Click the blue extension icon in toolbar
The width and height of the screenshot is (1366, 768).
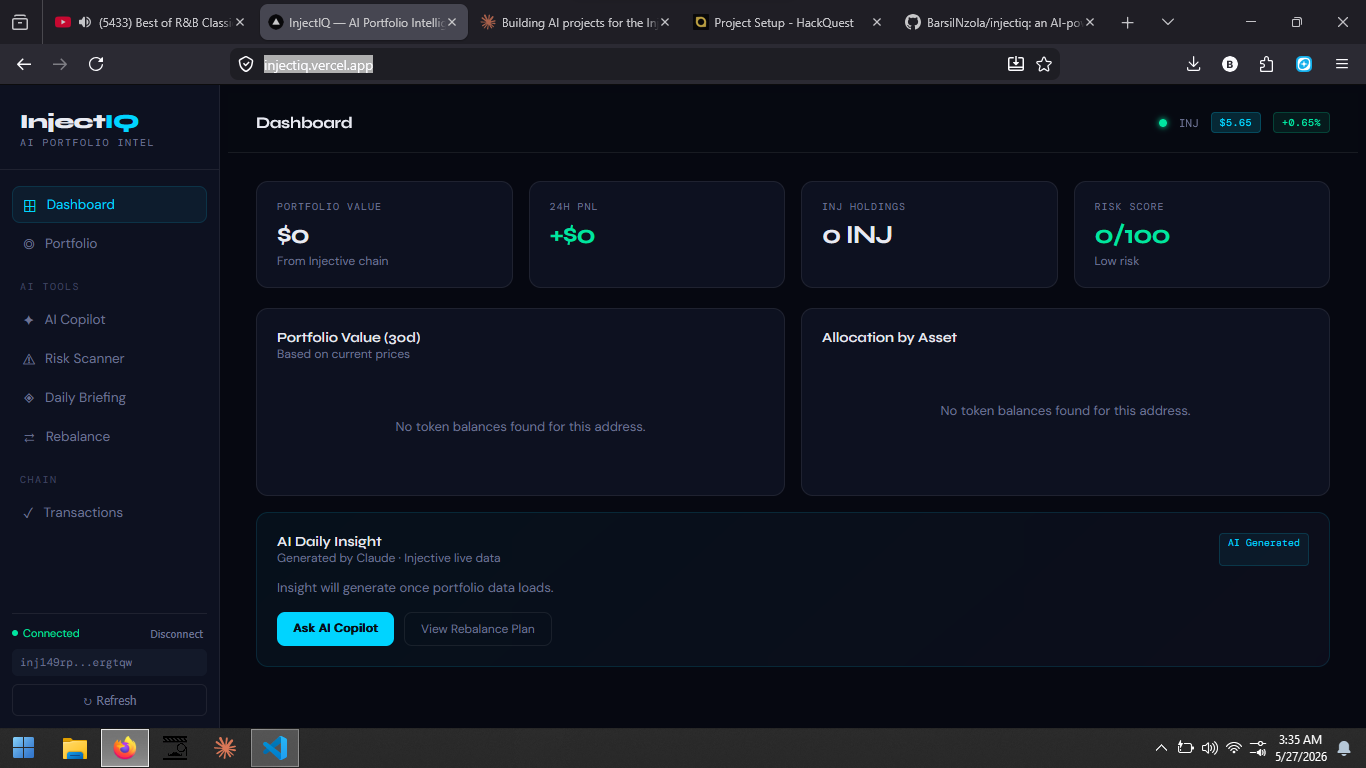1304,64
